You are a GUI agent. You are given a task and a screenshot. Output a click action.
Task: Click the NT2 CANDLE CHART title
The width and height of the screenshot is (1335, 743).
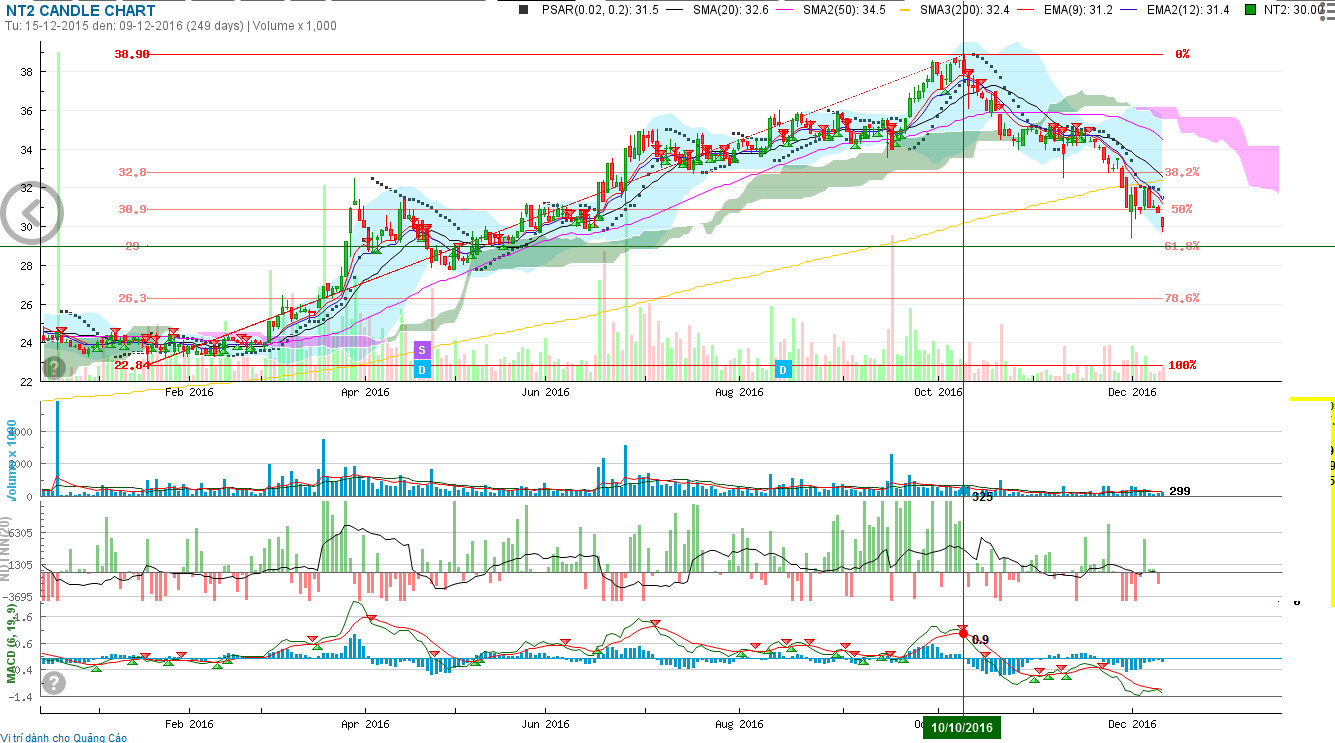tap(80, 11)
